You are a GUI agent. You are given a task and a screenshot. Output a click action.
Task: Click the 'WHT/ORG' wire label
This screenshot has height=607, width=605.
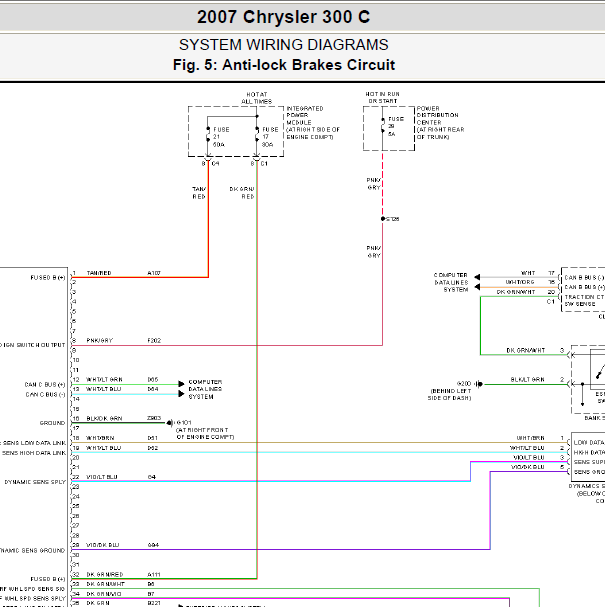click(520, 282)
